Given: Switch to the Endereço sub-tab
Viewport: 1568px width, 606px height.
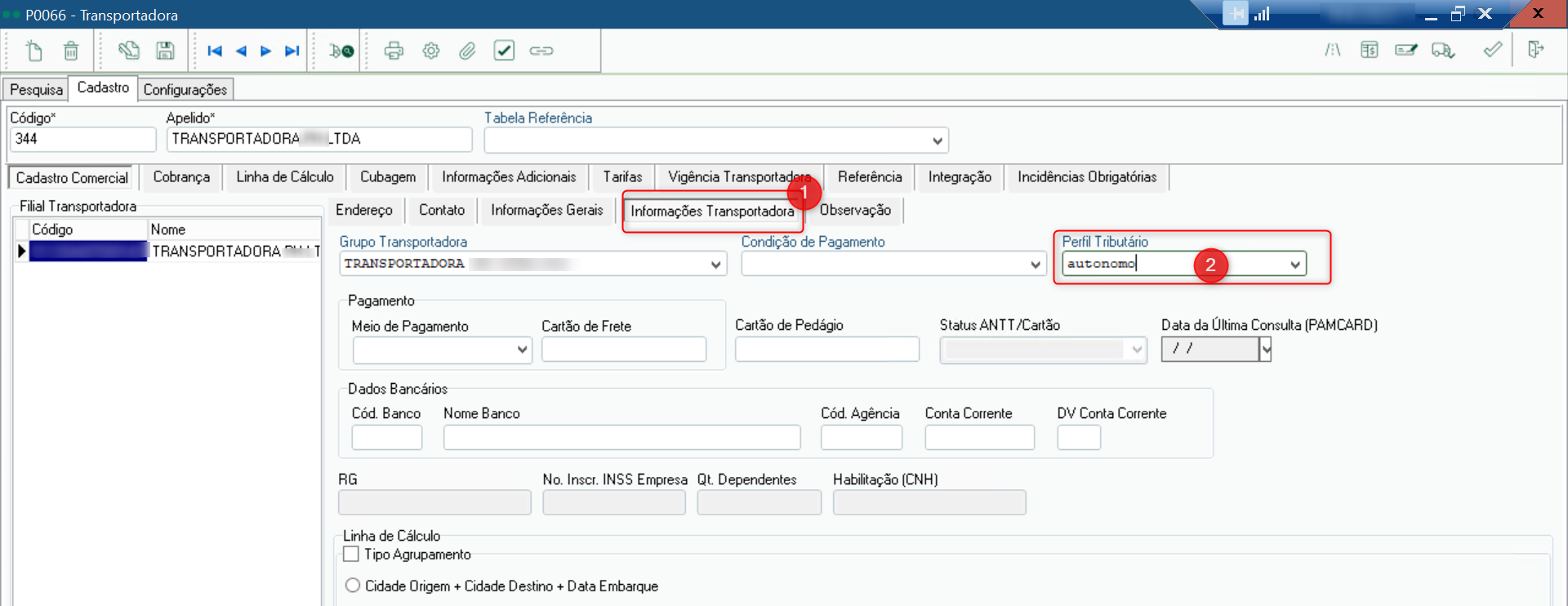Looking at the screenshot, I should coord(363,210).
